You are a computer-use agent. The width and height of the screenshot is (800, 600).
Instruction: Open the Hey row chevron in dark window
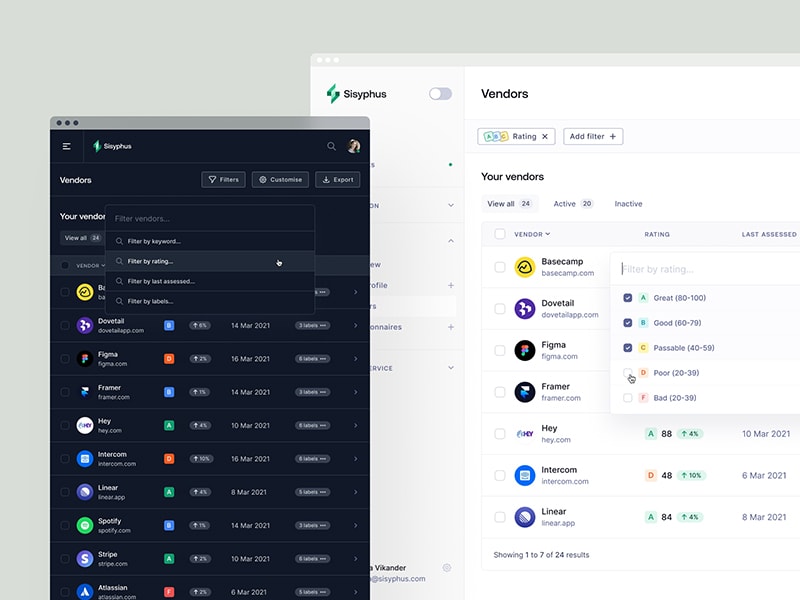[356, 426]
